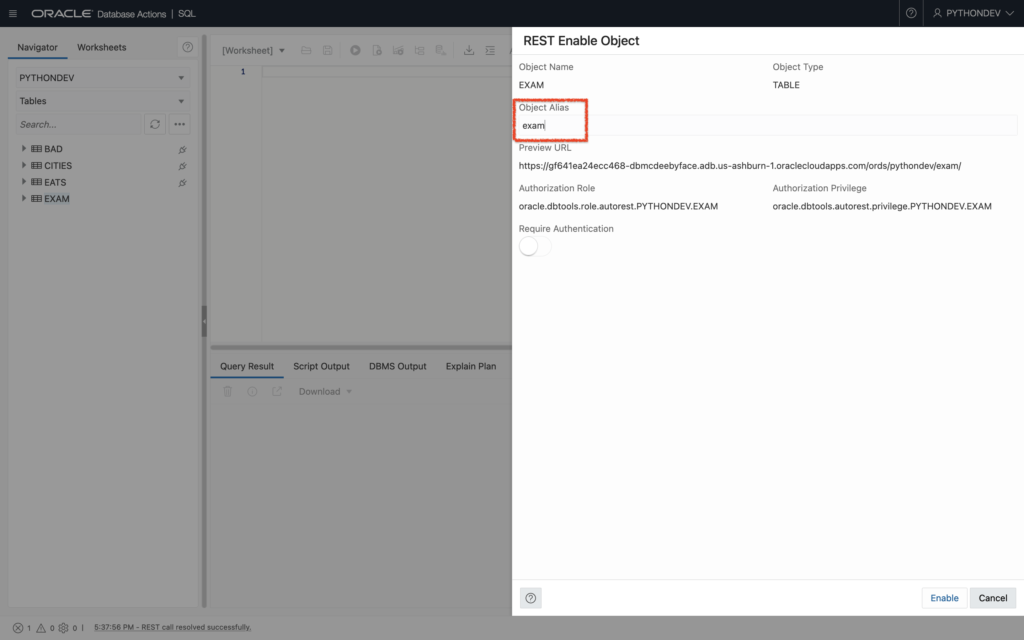1024x640 pixels.
Task: Click the Enable button
Action: (x=944, y=597)
